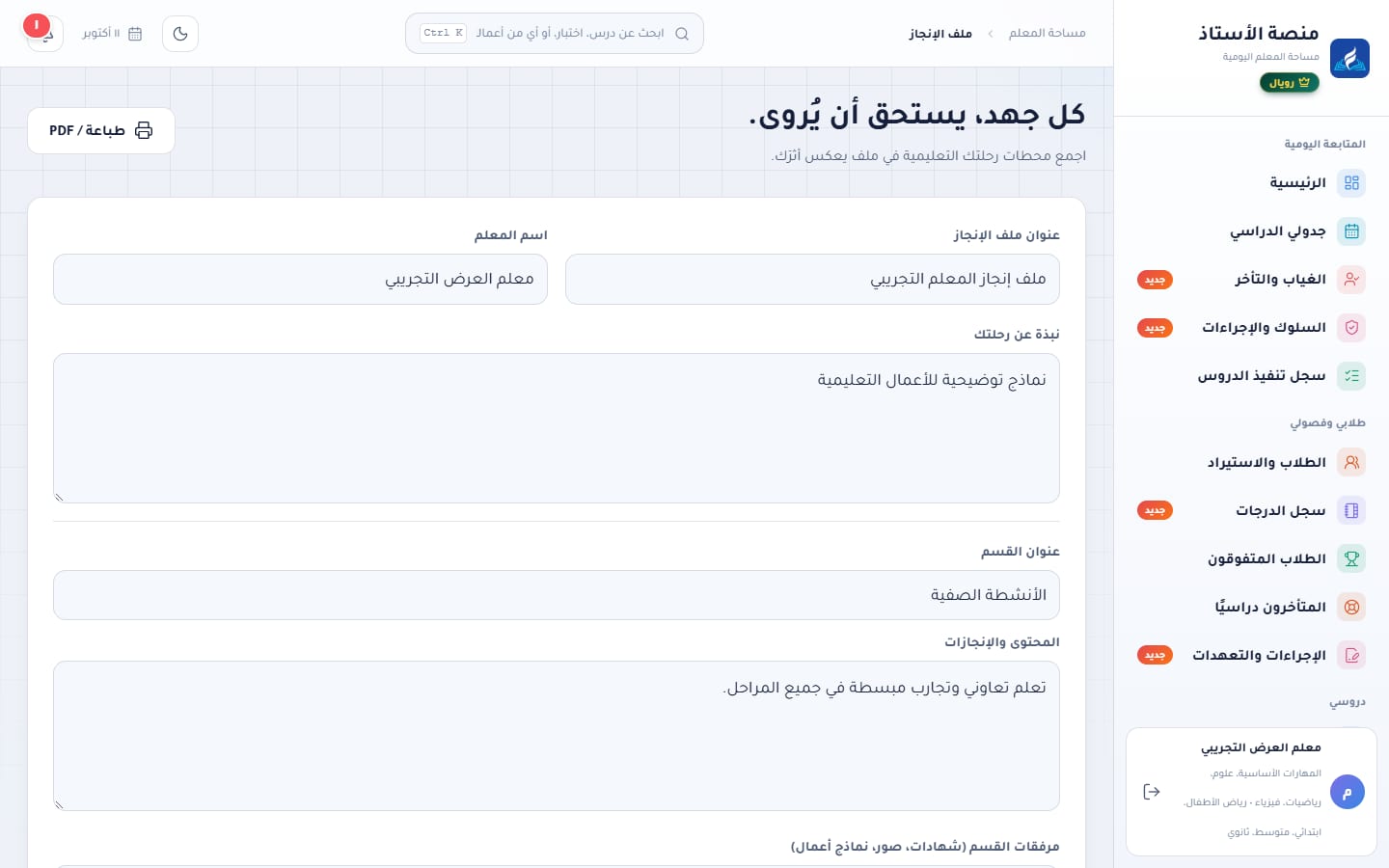Screen dimensions: 1389x868
Task: Click نبذة عن رحلتك text area
Action: click(x=557, y=428)
